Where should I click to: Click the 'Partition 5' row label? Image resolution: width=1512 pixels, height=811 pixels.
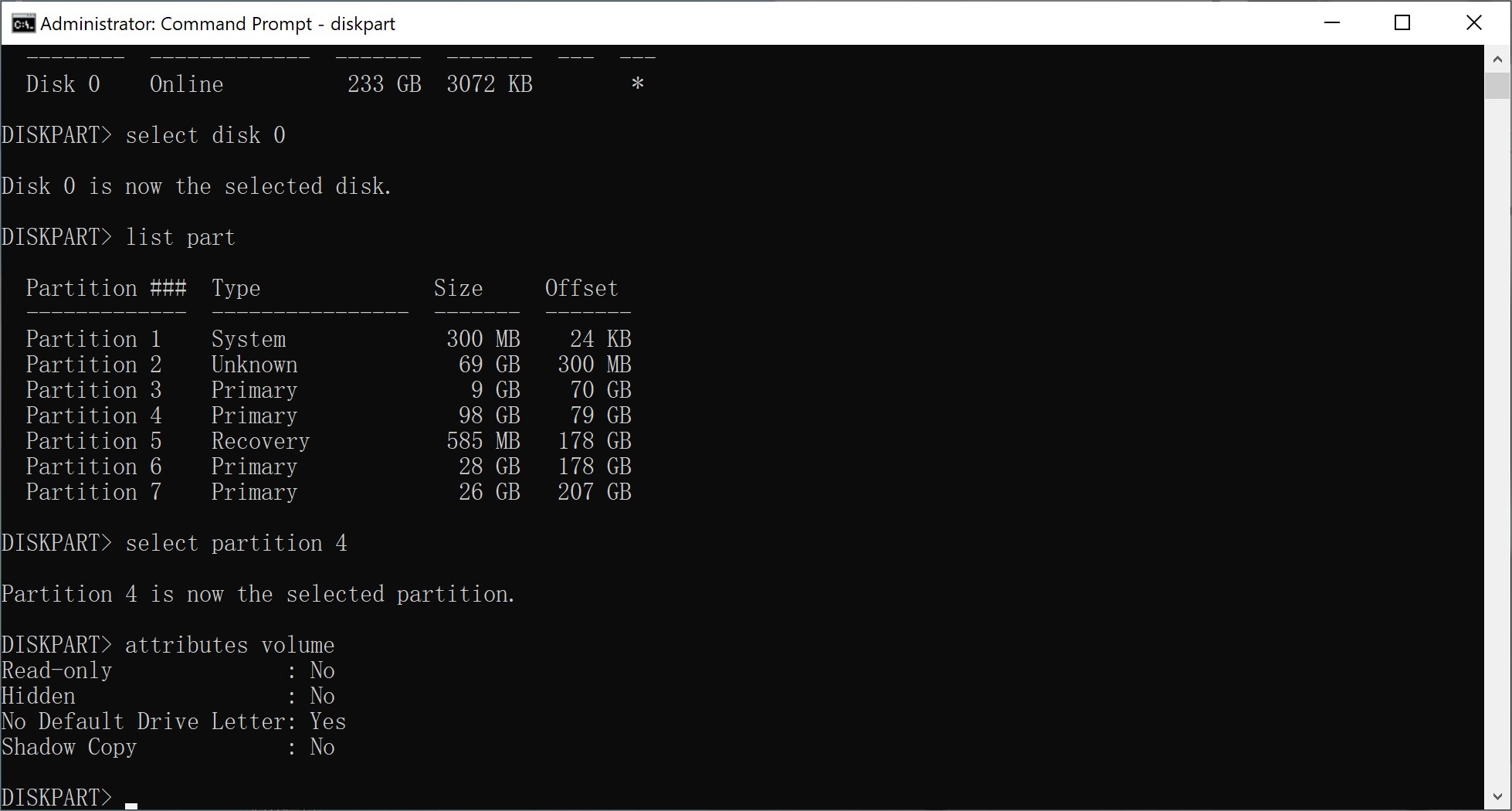(x=94, y=441)
